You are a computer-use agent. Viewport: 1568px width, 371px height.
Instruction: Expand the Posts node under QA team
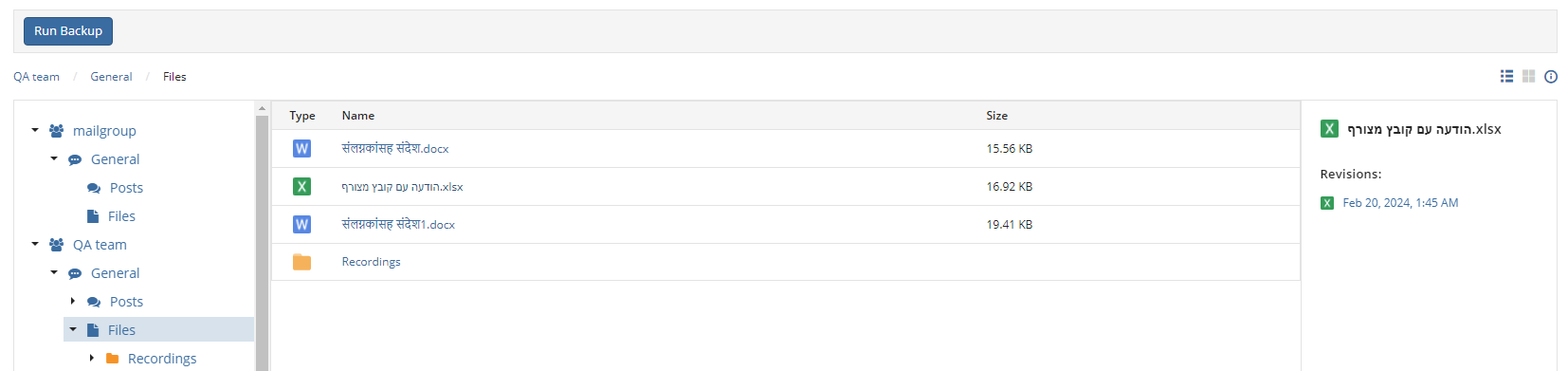(73, 301)
